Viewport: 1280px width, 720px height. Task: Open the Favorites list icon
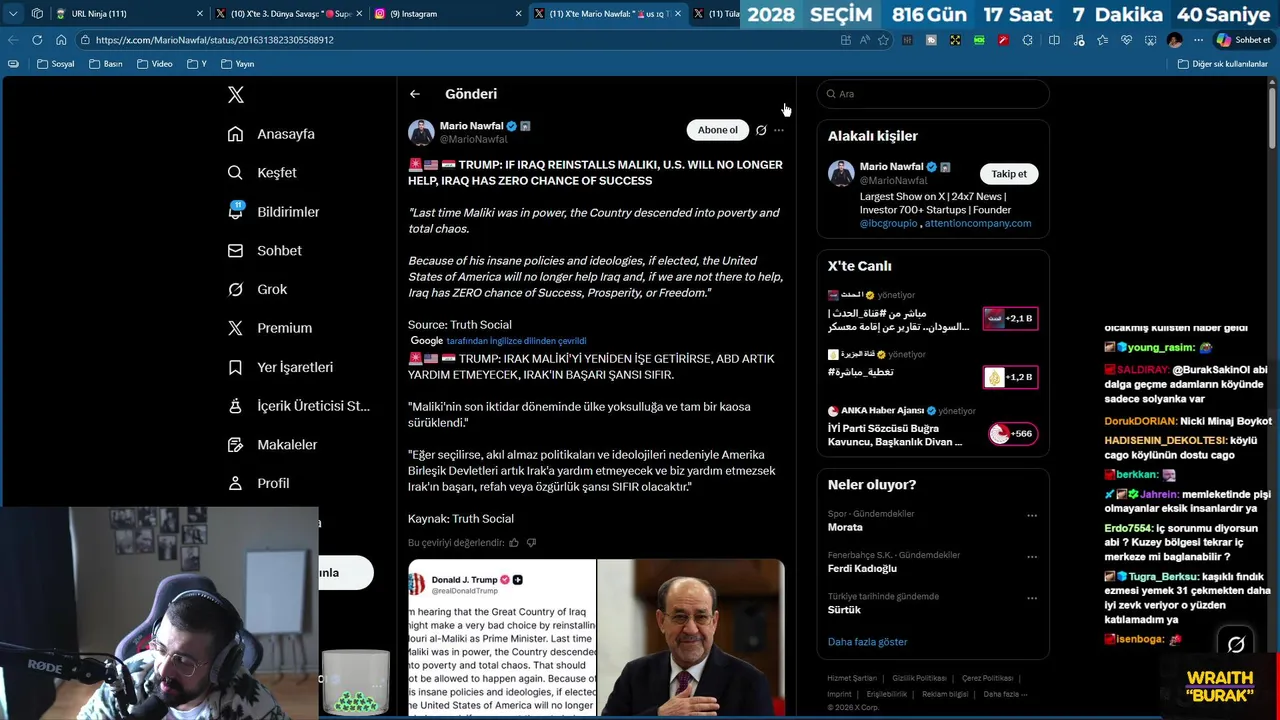[1102, 40]
